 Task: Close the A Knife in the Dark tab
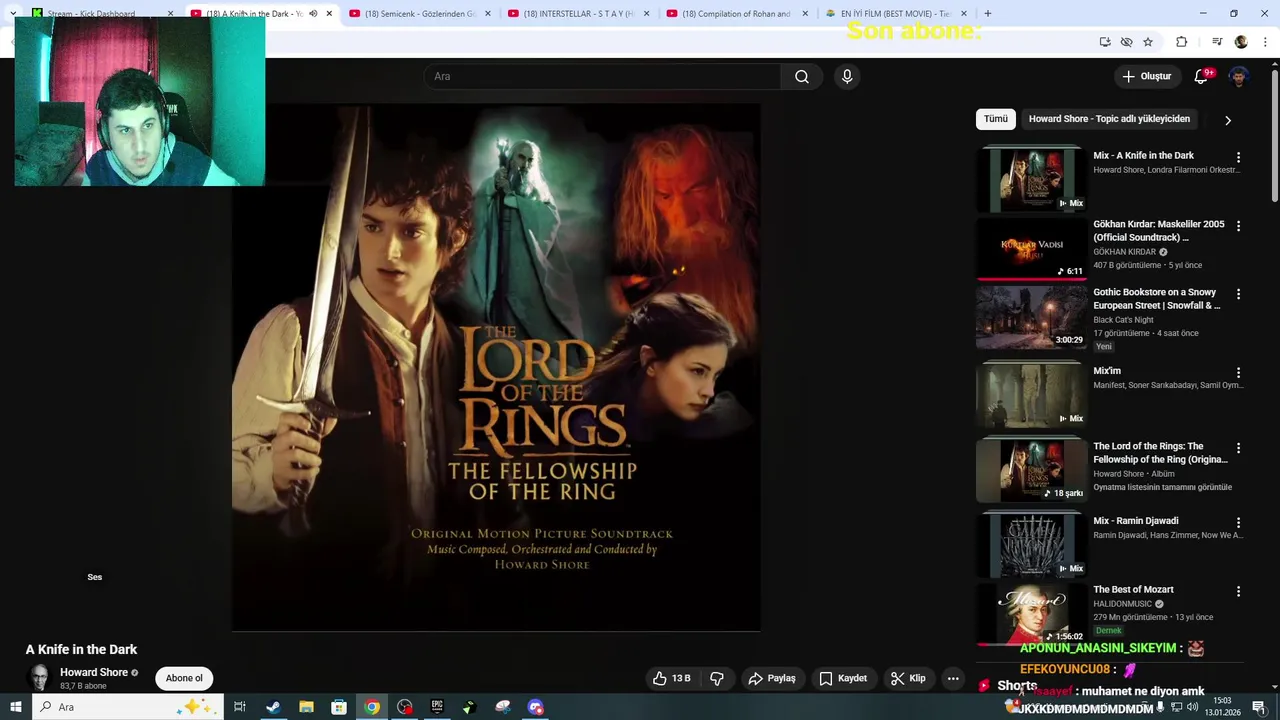point(329,13)
